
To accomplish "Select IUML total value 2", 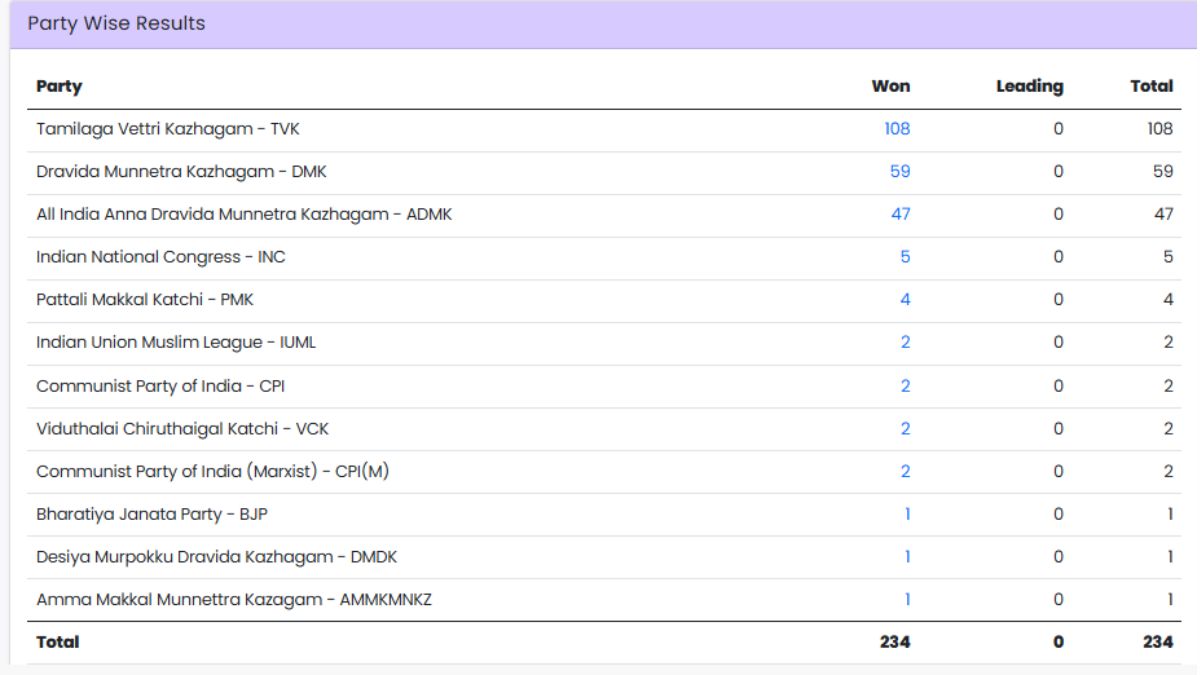I will pyautogui.click(x=1168, y=342).
